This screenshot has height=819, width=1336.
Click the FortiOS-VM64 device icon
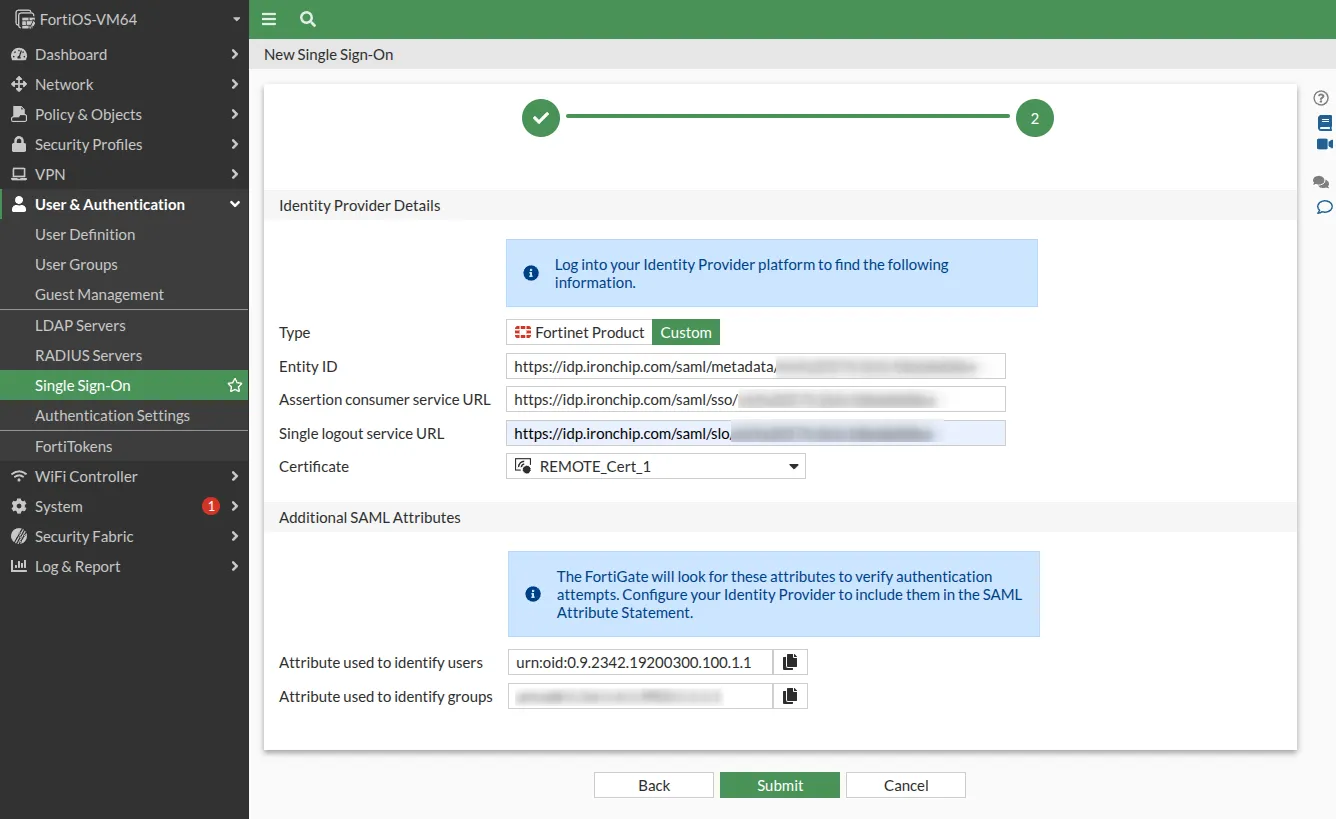click(x=24, y=19)
